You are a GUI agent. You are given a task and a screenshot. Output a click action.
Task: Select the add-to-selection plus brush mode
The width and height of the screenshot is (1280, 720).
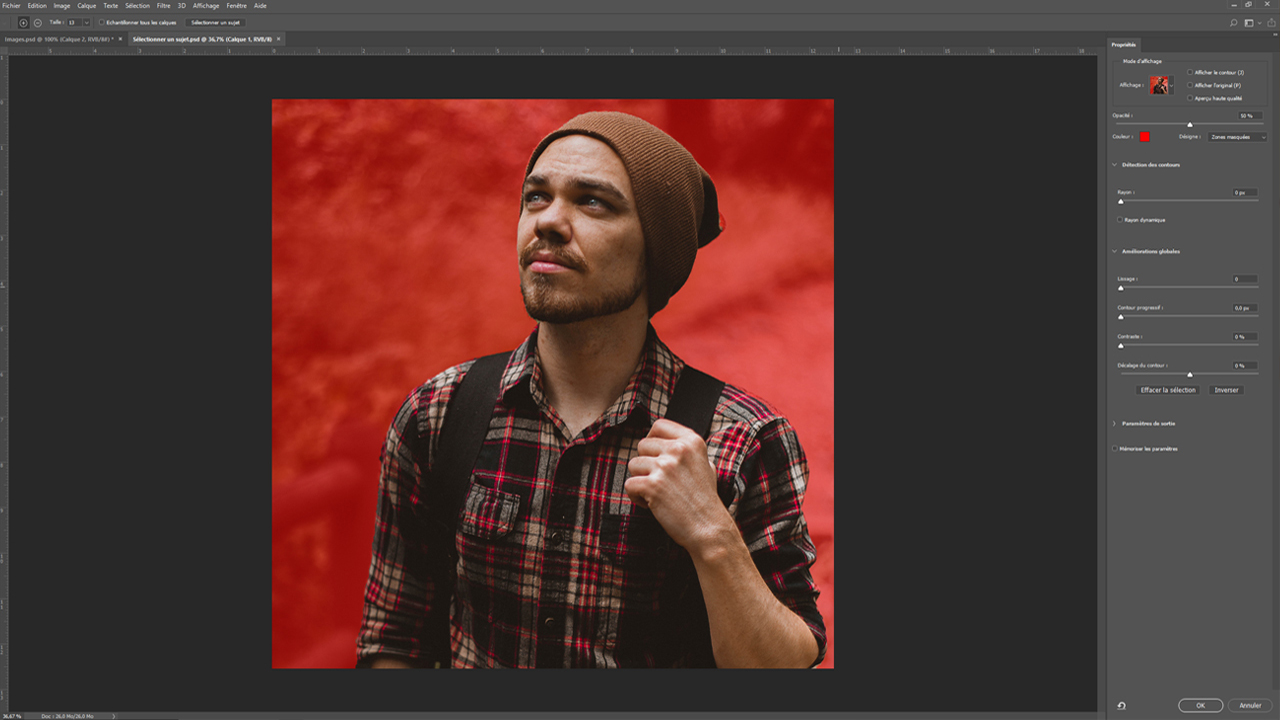23,22
